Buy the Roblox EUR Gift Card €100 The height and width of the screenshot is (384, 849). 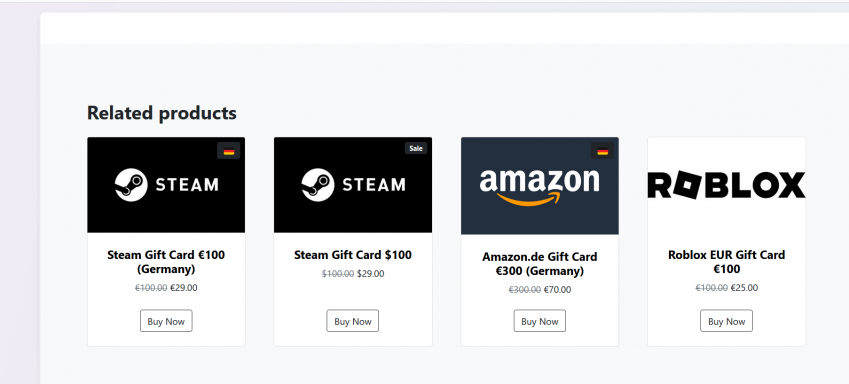click(726, 321)
